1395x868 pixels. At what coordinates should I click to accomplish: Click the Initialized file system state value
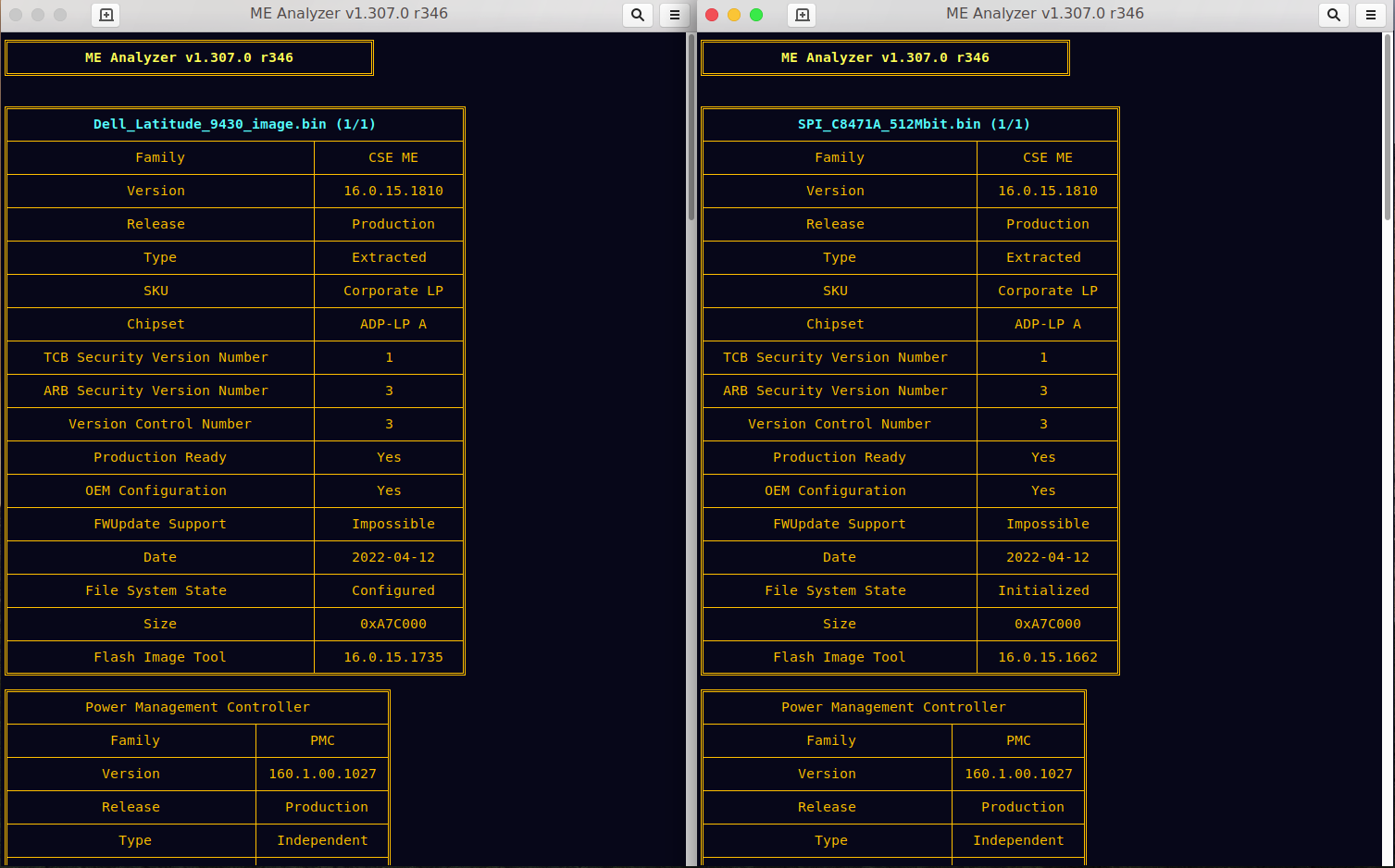point(1043,590)
